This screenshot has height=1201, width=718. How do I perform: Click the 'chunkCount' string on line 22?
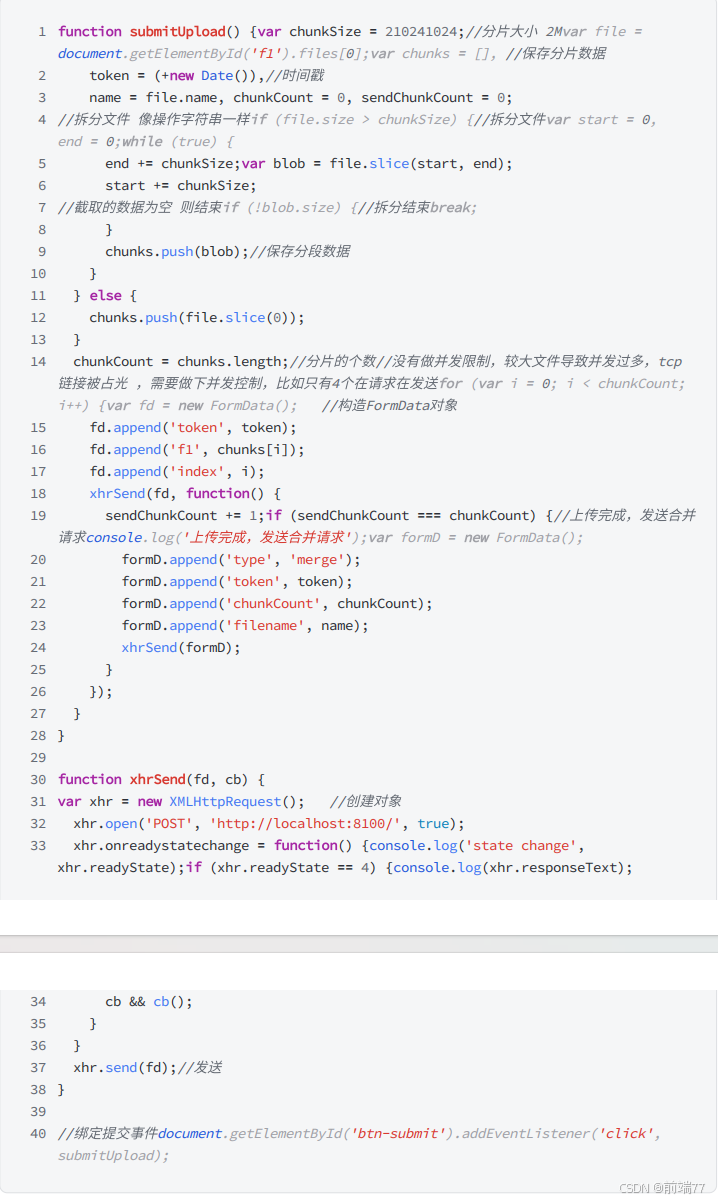(277, 603)
